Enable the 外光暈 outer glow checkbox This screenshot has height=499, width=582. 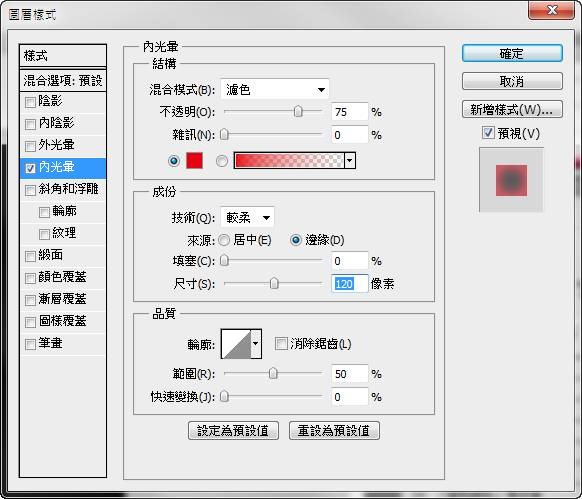pyautogui.click(x=30, y=146)
